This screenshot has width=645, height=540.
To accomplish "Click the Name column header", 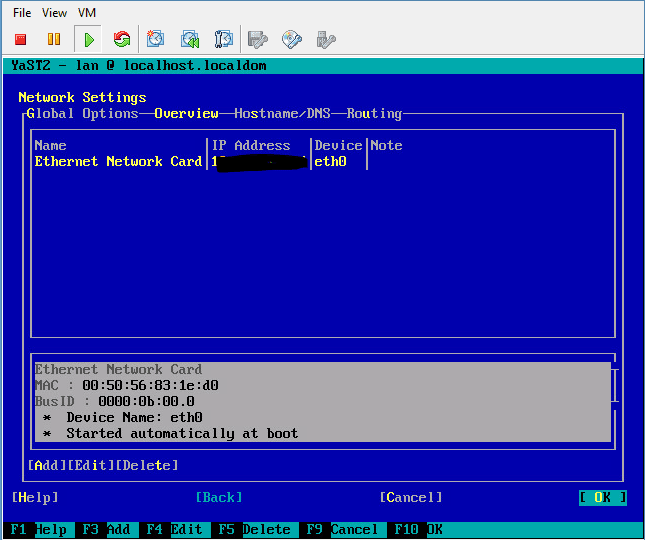I will point(51,145).
